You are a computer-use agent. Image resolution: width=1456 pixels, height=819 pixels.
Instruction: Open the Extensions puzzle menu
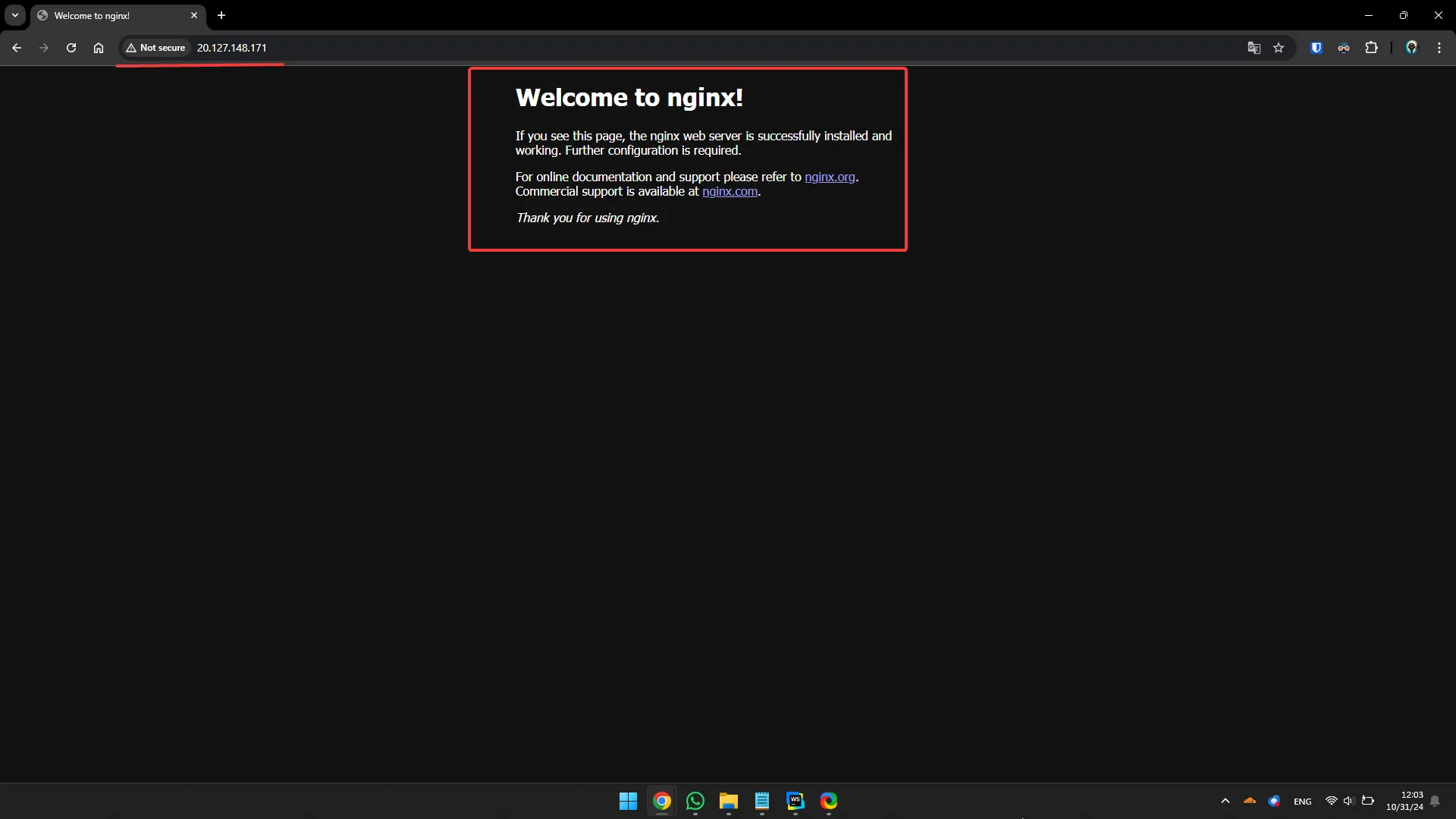coord(1371,48)
